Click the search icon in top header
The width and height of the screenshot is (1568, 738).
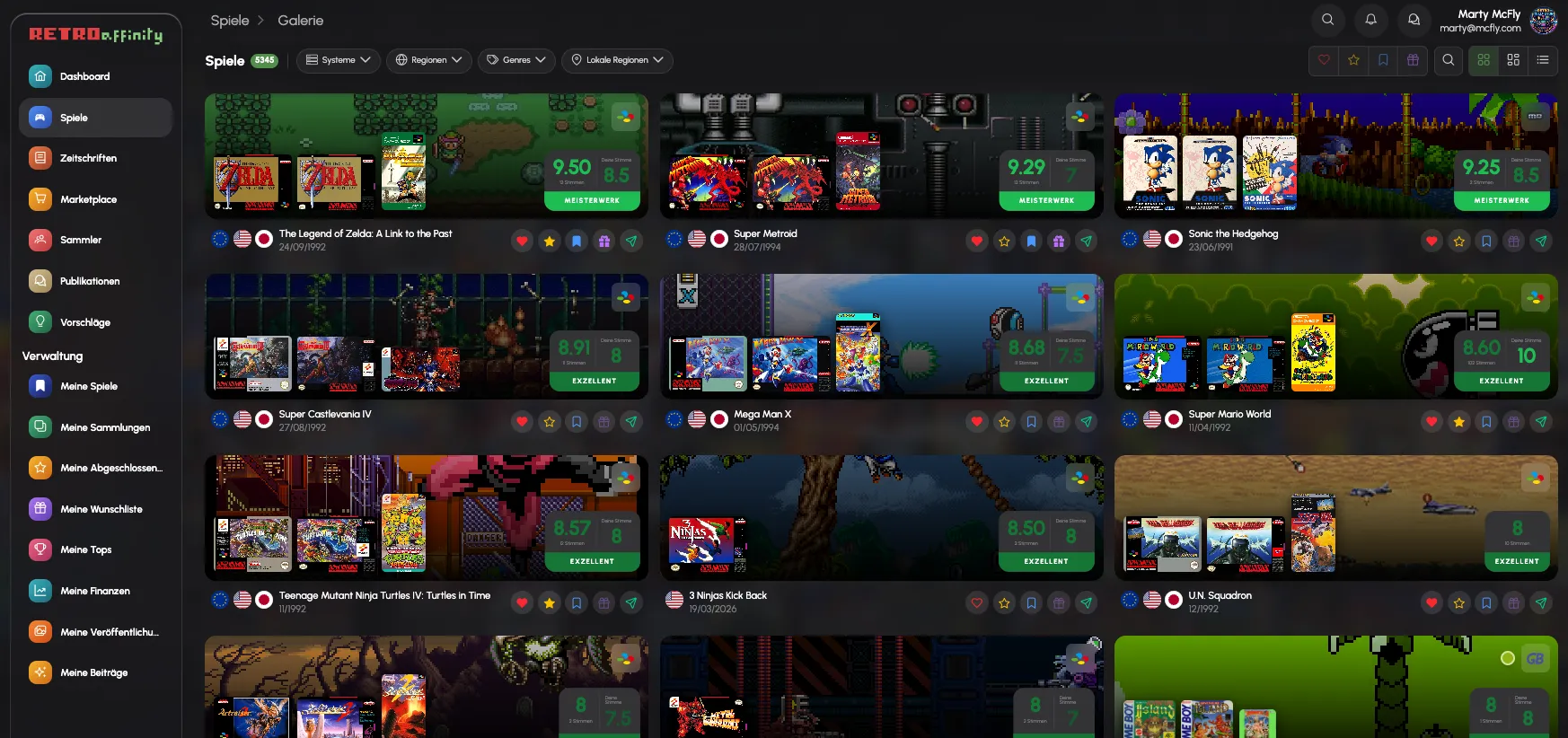coord(1328,20)
